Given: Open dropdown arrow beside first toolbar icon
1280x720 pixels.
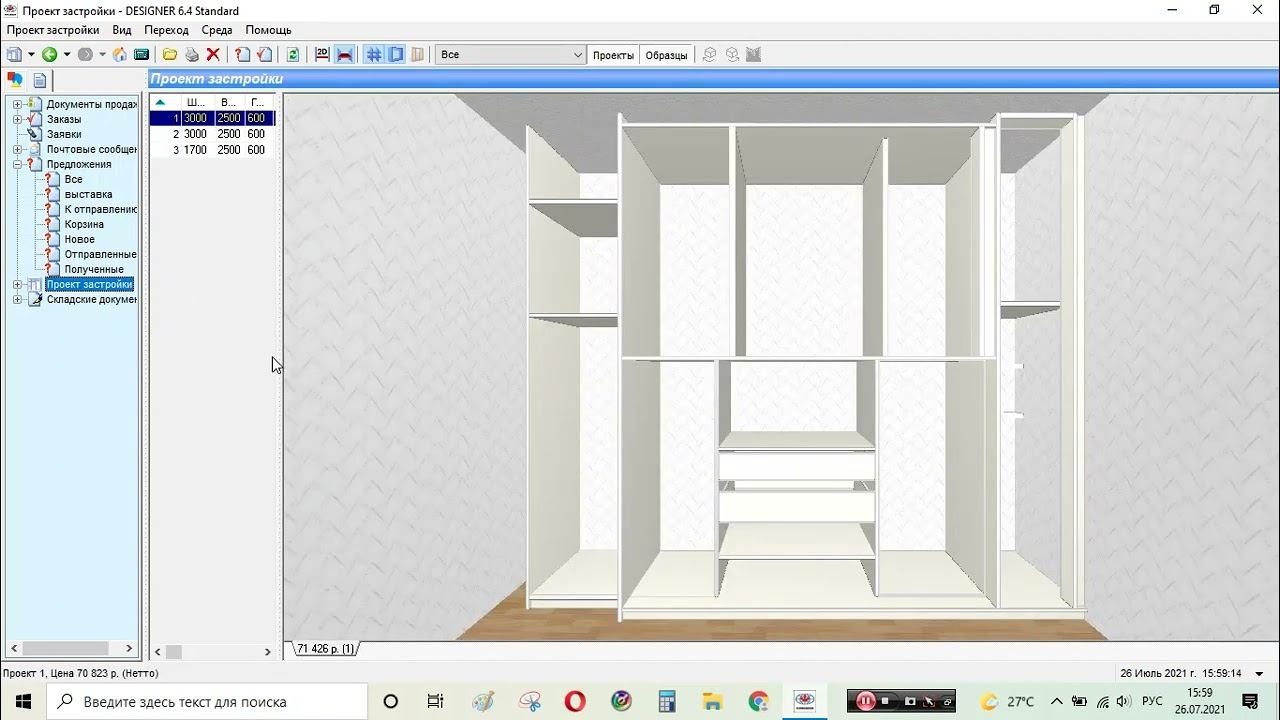Looking at the screenshot, I should [31, 55].
